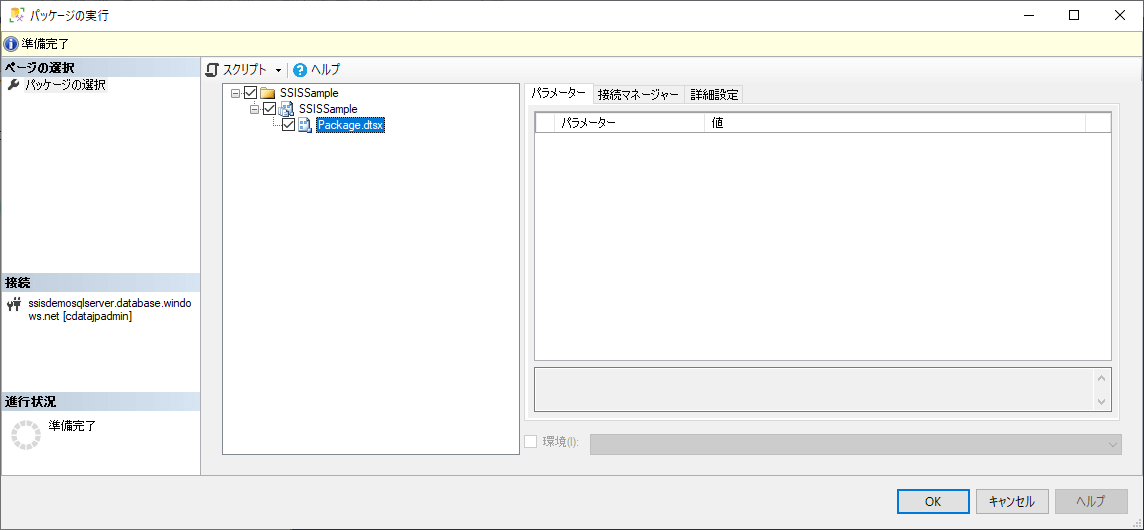Uncheck the SSISSample project checkbox

(x=269, y=109)
